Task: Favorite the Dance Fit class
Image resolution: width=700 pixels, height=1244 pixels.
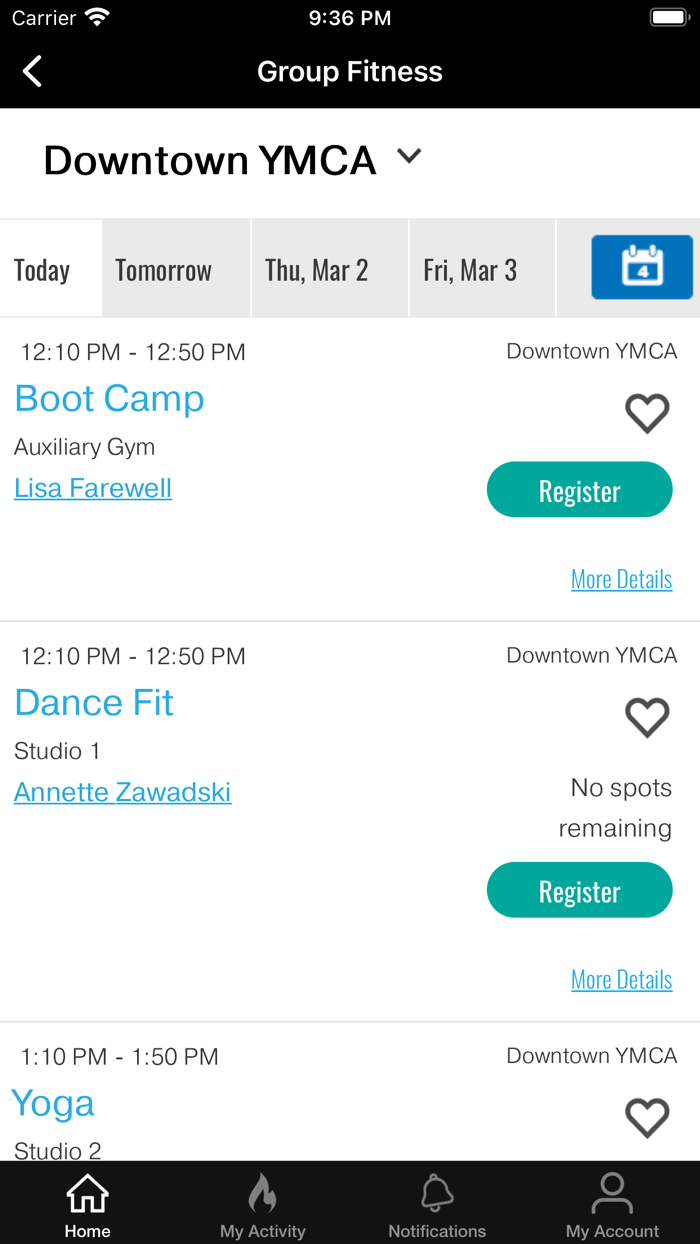Action: point(647,717)
